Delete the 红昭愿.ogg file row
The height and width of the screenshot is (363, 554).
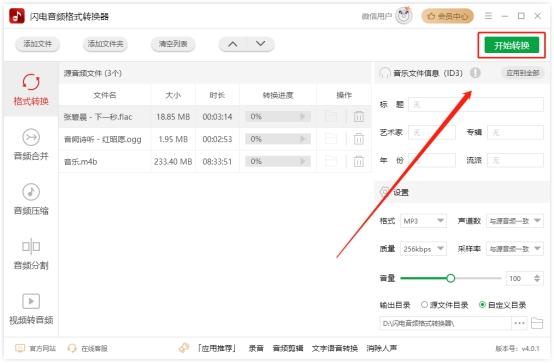[359, 139]
